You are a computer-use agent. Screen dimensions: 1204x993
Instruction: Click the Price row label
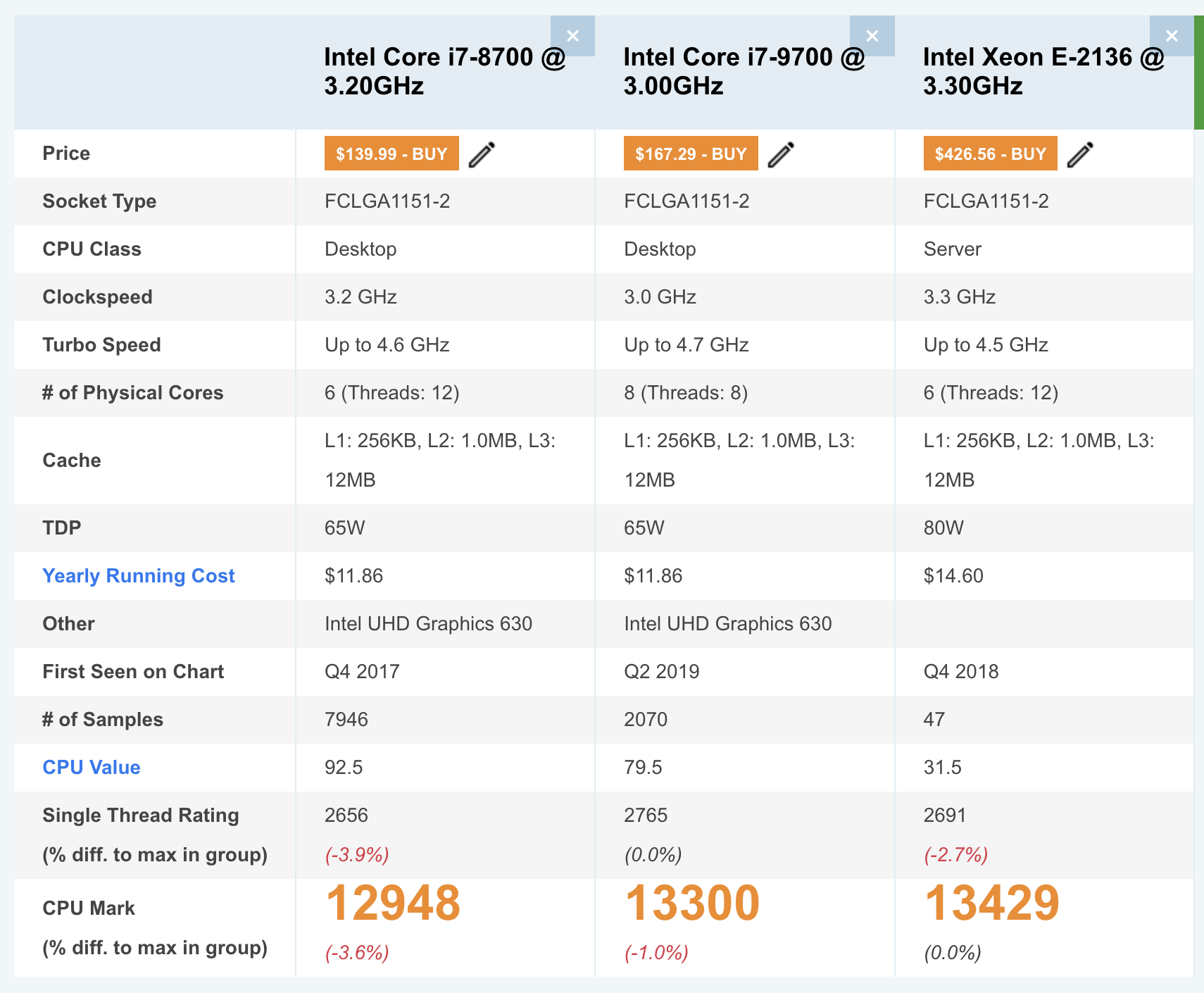pyautogui.click(x=66, y=153)
